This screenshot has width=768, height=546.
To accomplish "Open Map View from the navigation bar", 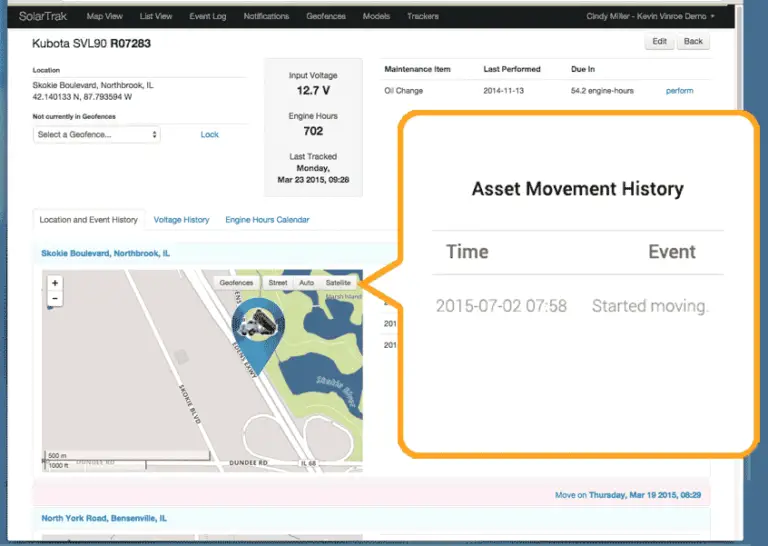I will 105,16.
